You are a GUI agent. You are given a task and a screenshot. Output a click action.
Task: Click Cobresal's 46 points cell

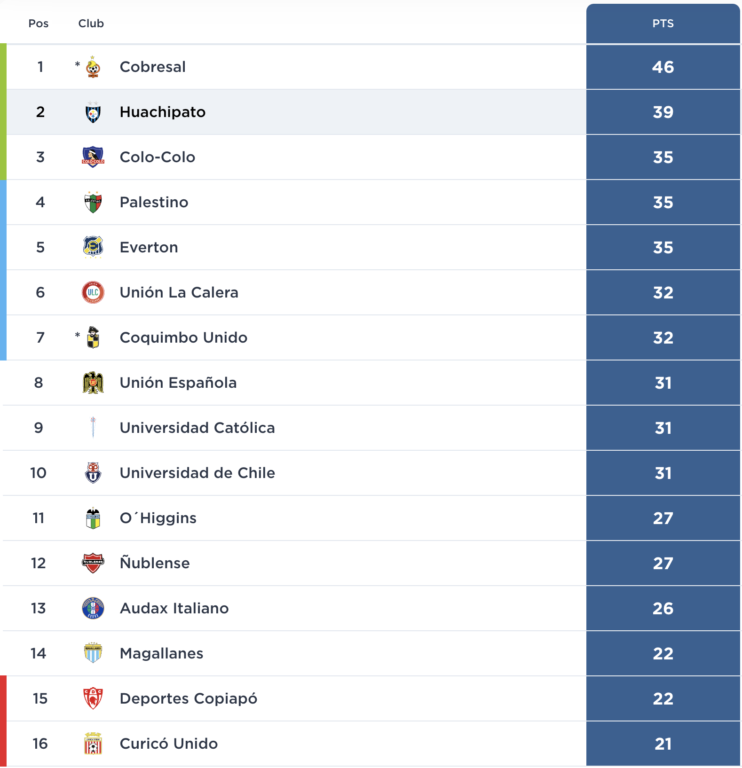pyautogui.click(x=663, y=67)
